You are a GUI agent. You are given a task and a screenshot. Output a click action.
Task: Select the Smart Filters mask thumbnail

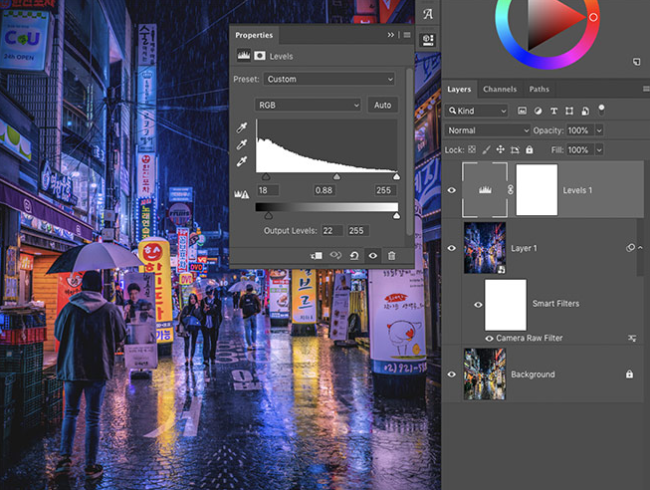[505, 305]
